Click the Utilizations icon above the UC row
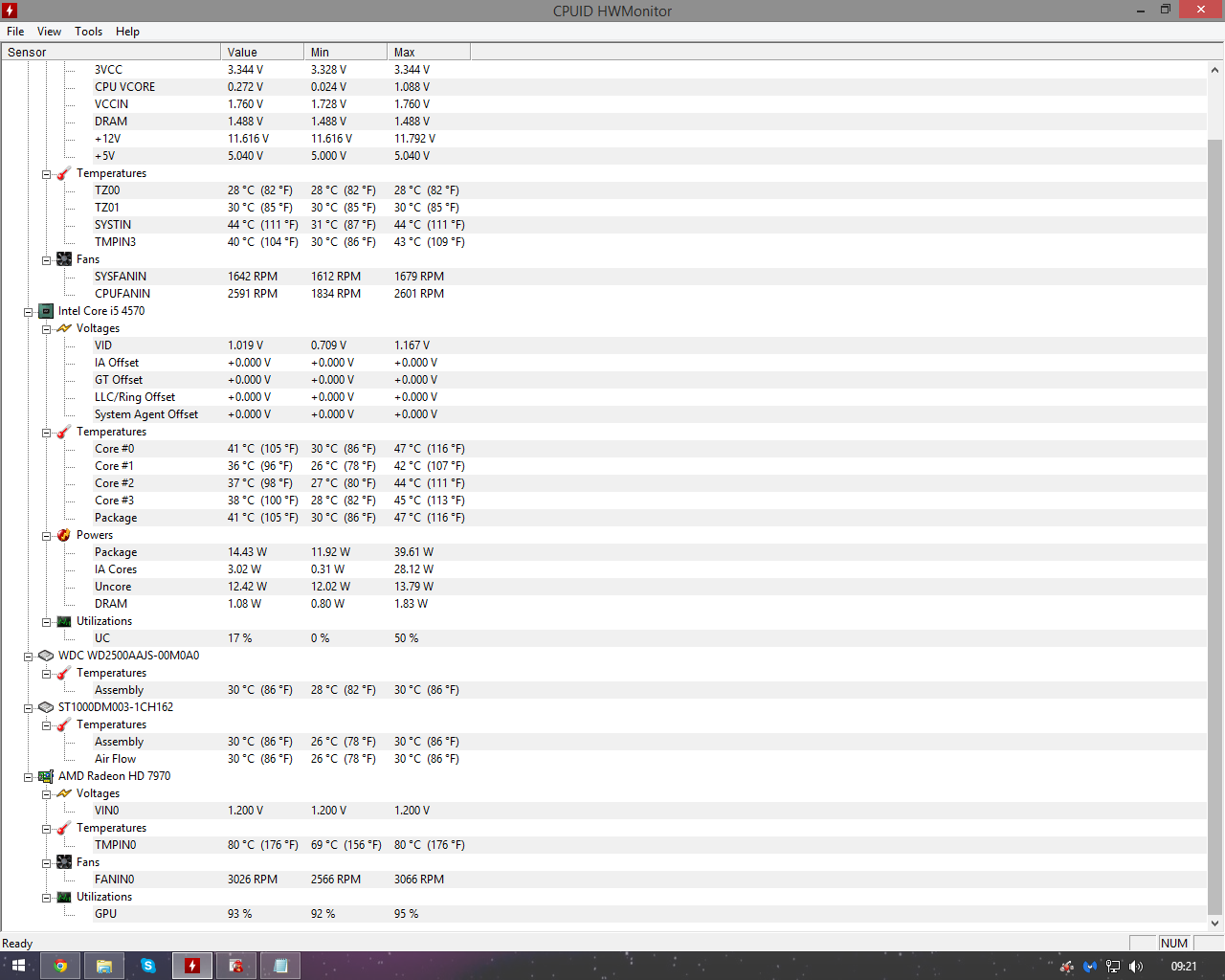 click(64, 621)
